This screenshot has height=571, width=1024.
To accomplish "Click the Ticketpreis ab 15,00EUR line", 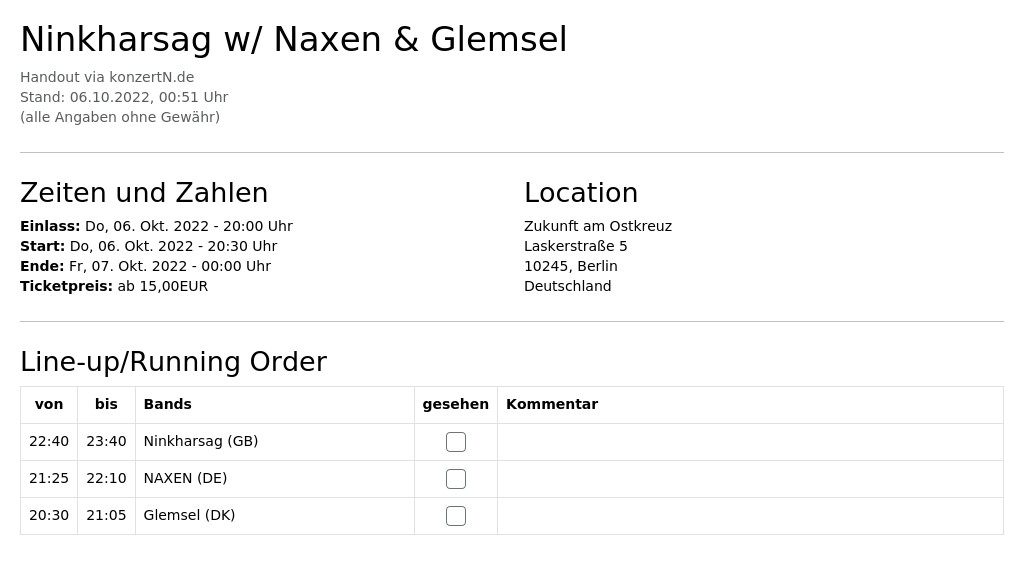I will click(114, 286).
